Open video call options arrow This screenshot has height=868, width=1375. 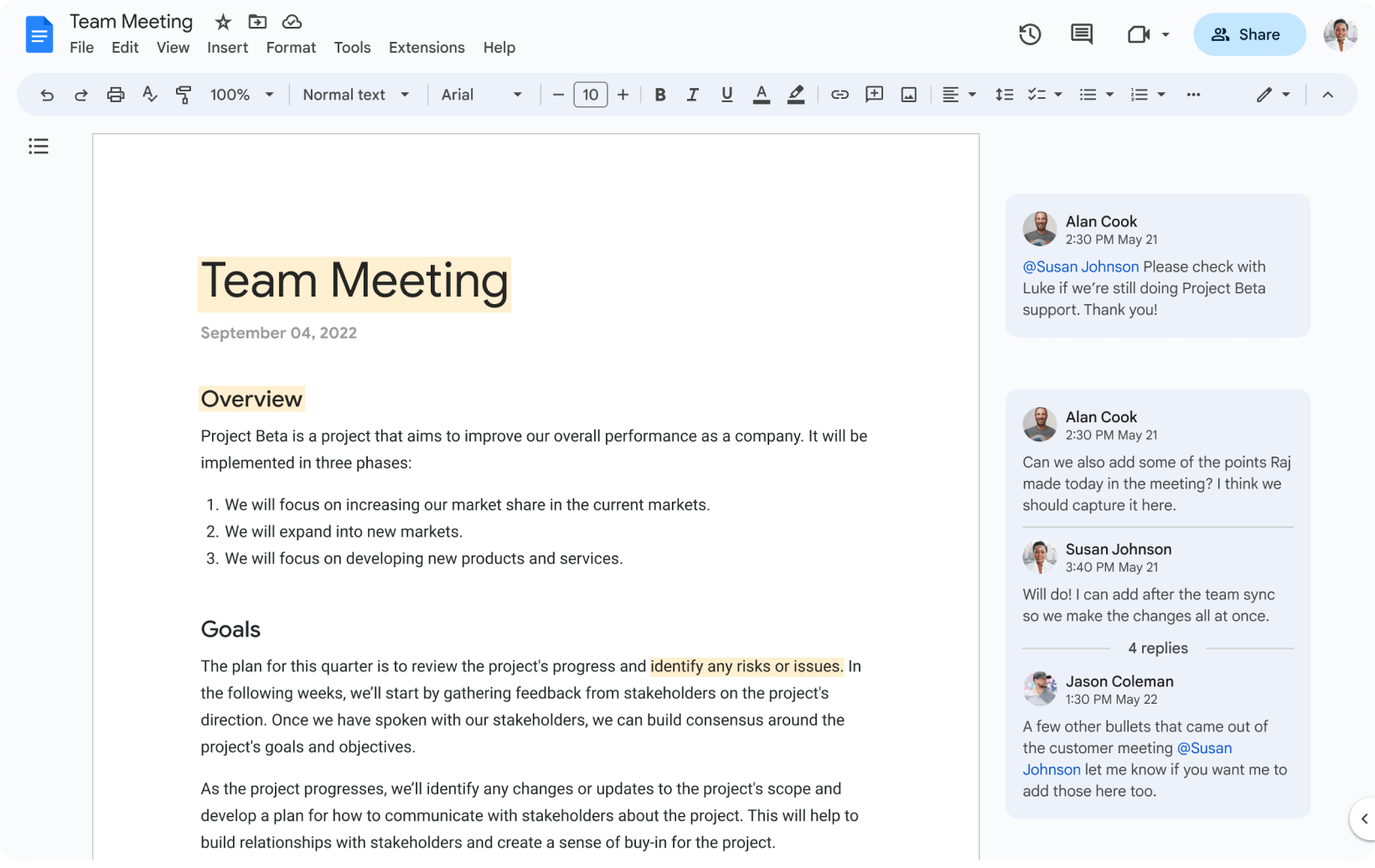(1166, 34)
